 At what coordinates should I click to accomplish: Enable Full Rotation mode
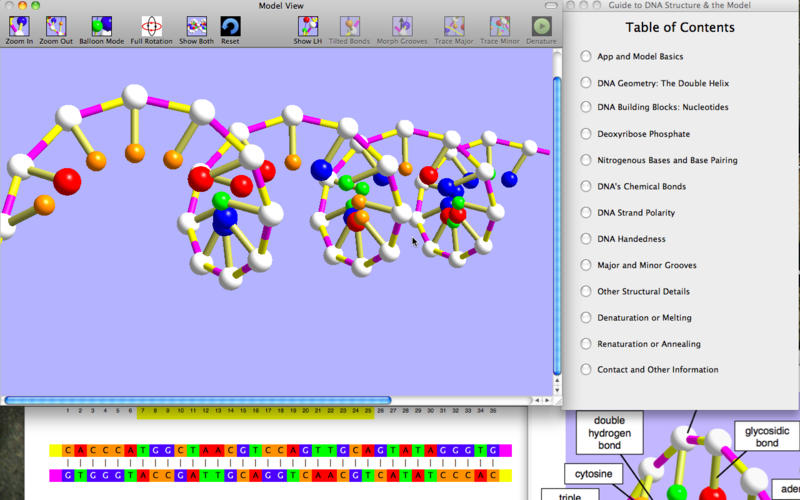coord(152,30)
